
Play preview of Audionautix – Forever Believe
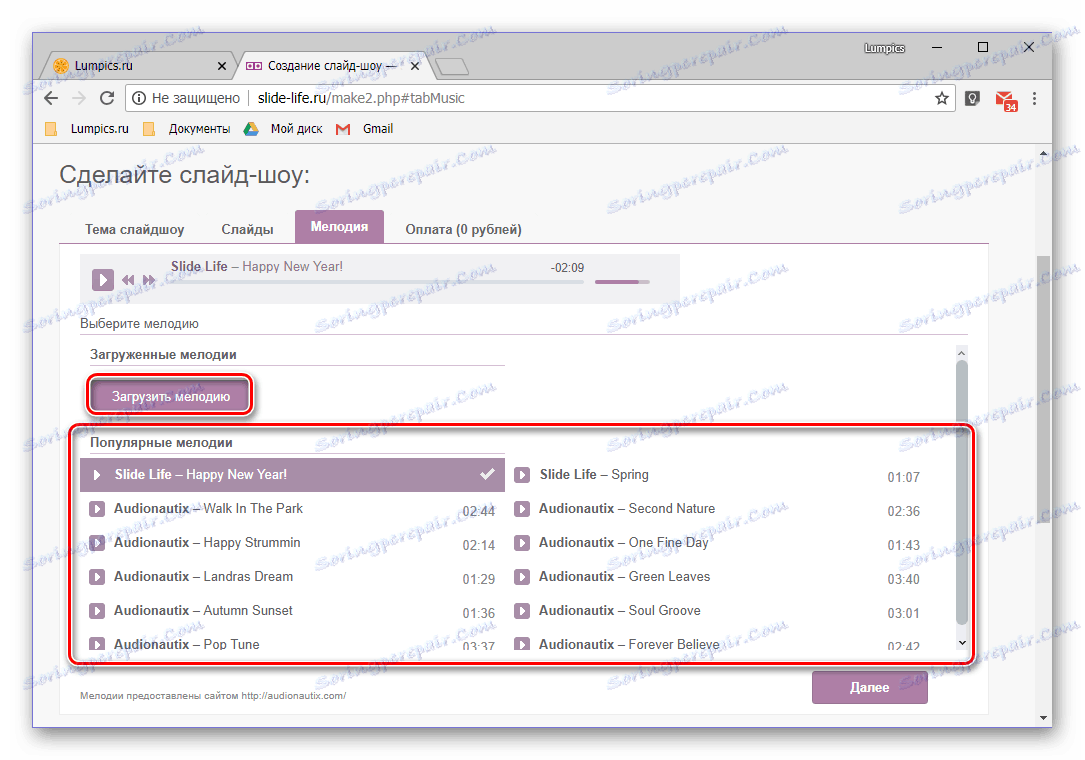click(x=522, y=644)
